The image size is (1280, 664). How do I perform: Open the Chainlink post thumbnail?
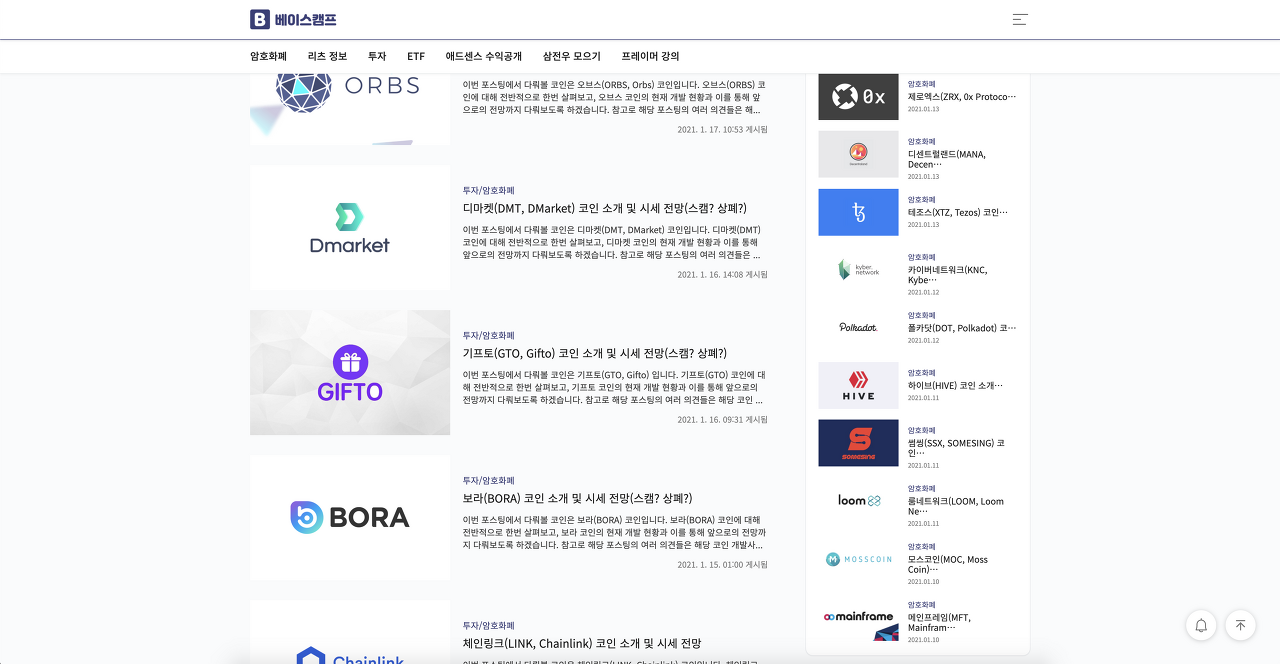tap(350, 632)
